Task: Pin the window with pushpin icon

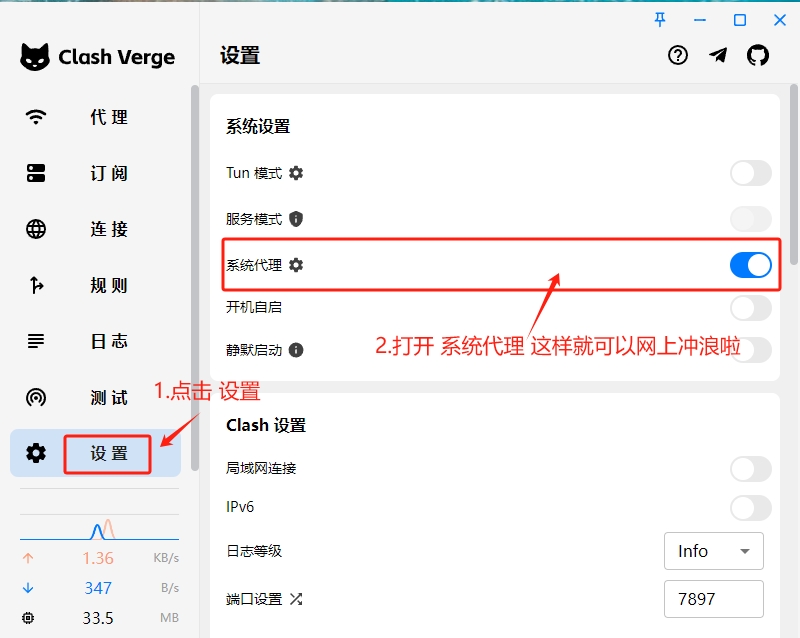Action: [x=660, y=20]
